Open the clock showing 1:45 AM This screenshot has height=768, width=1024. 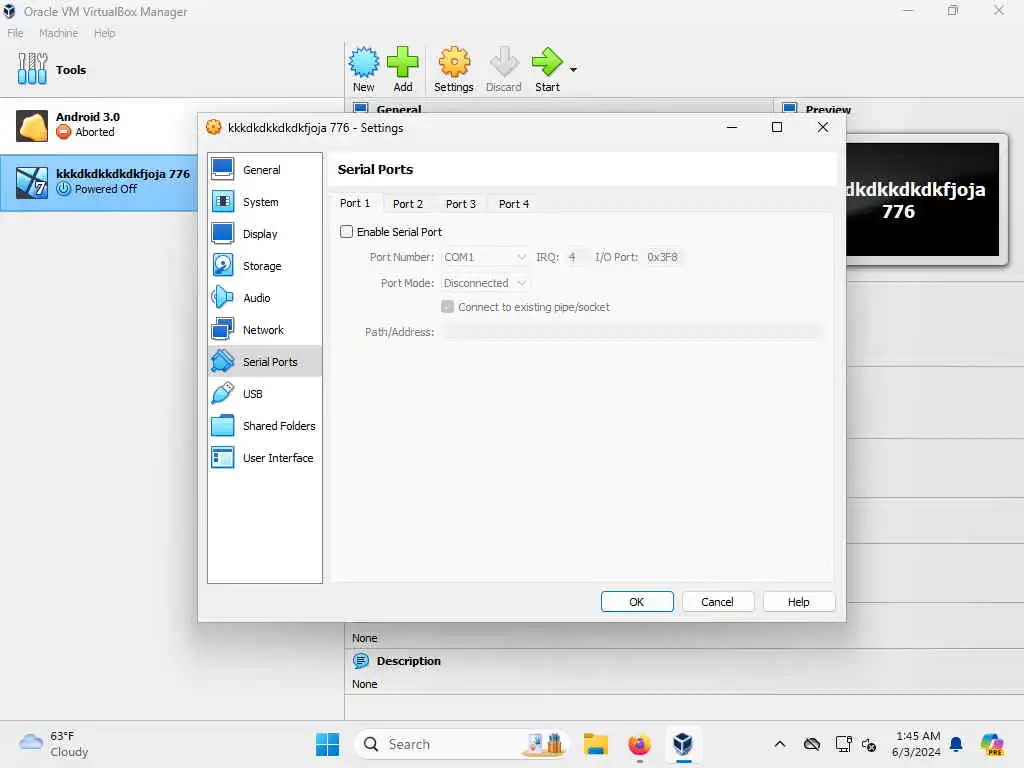tap(917, 744)
